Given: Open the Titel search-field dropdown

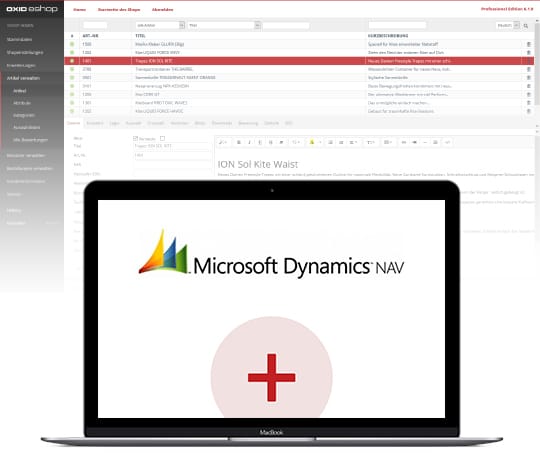Looking at the screenshot, I should 224,25.
